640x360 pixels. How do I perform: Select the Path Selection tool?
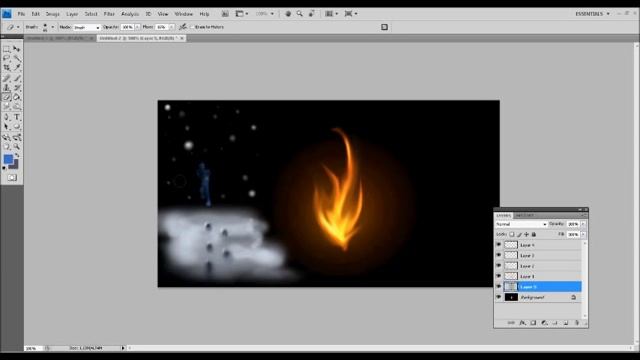[7, 127]
